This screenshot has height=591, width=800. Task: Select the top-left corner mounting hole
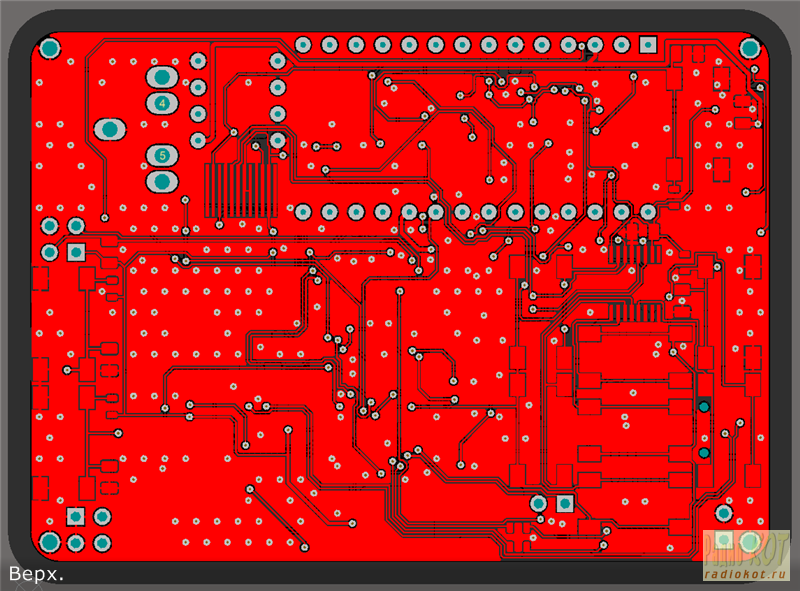49,47
